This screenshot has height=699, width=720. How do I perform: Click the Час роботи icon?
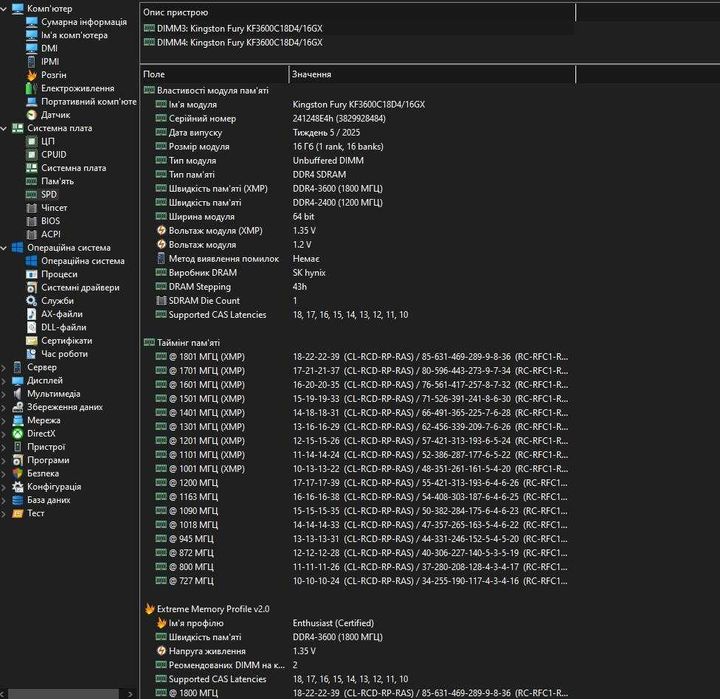coord(32,354)
